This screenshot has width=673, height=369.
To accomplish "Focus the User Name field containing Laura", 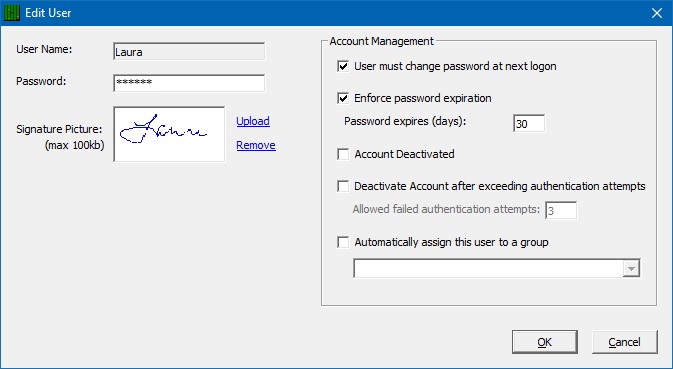I will tap(189, 52).
